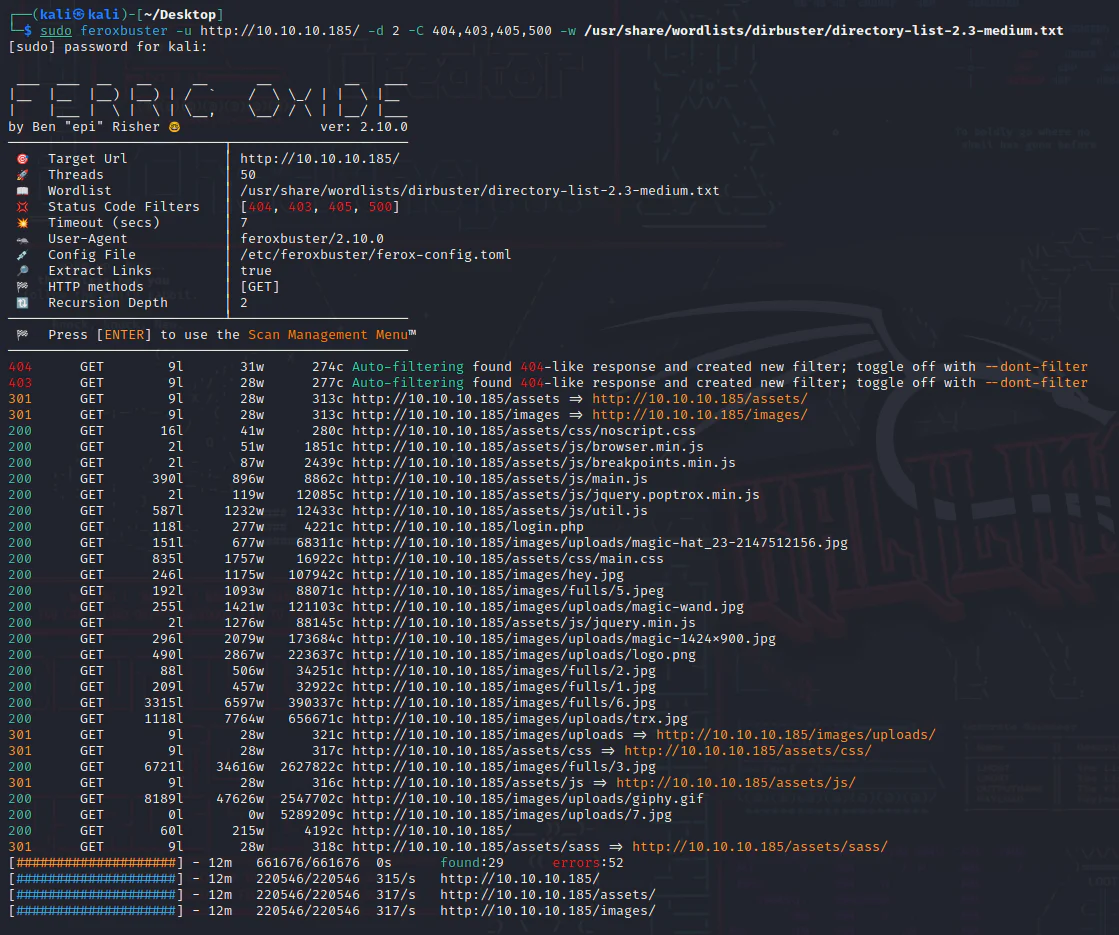Click the smiley emoji after Ben "epi" Risher
The width and height of the screenshot is (1119, 935).
[174, 127]
